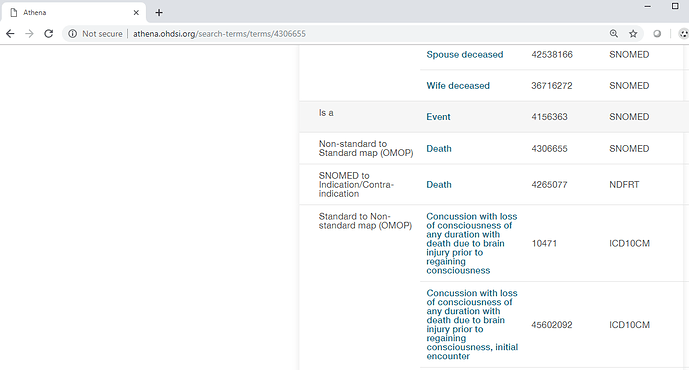689x370 pixels.
Task: Open the Death link with ID 4306655
Action: coord(439,149)
